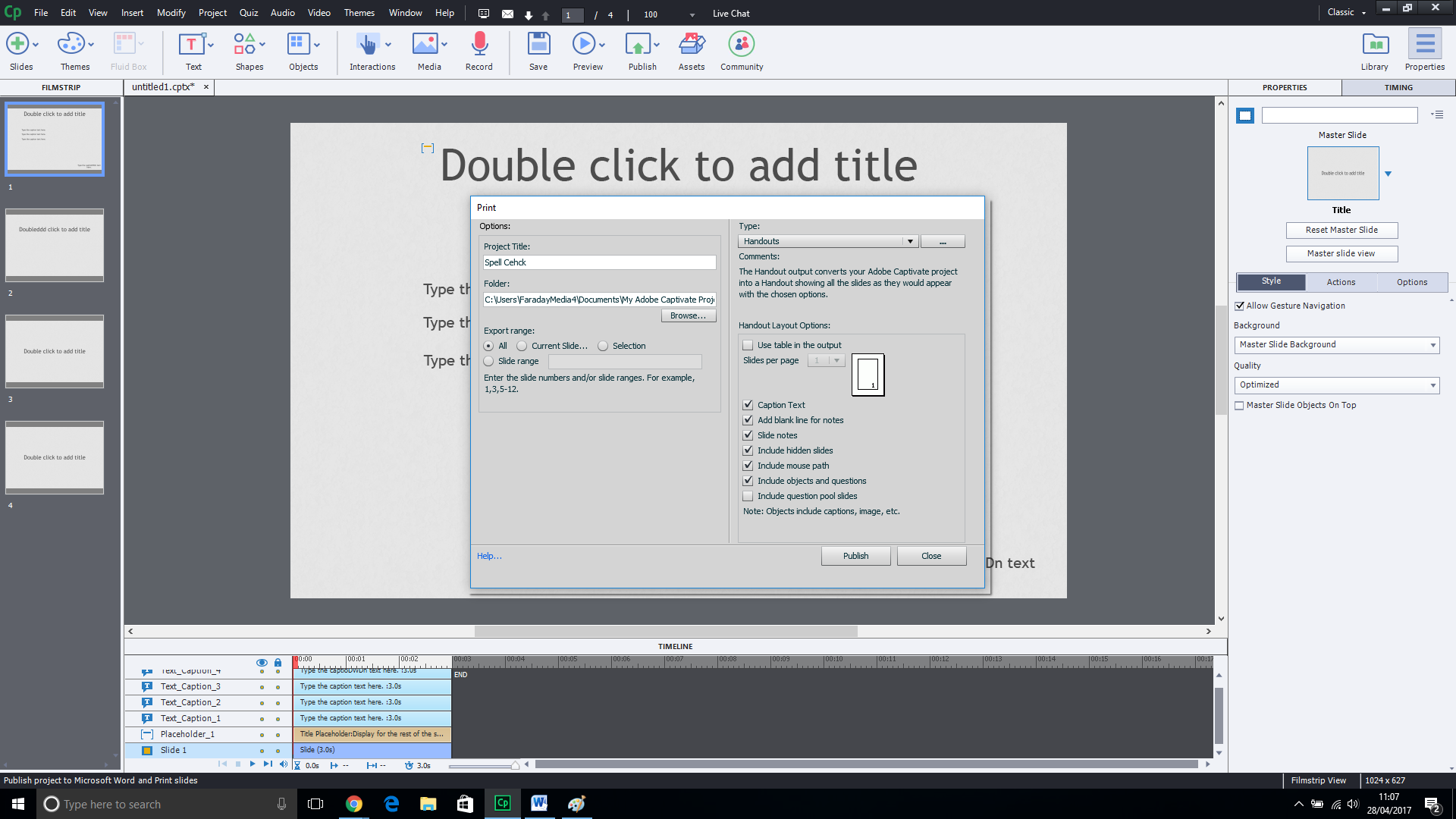Open the Quality Optimized dropdown
The width and height of the screenshot is (1456, 819).
[1432, 385]
